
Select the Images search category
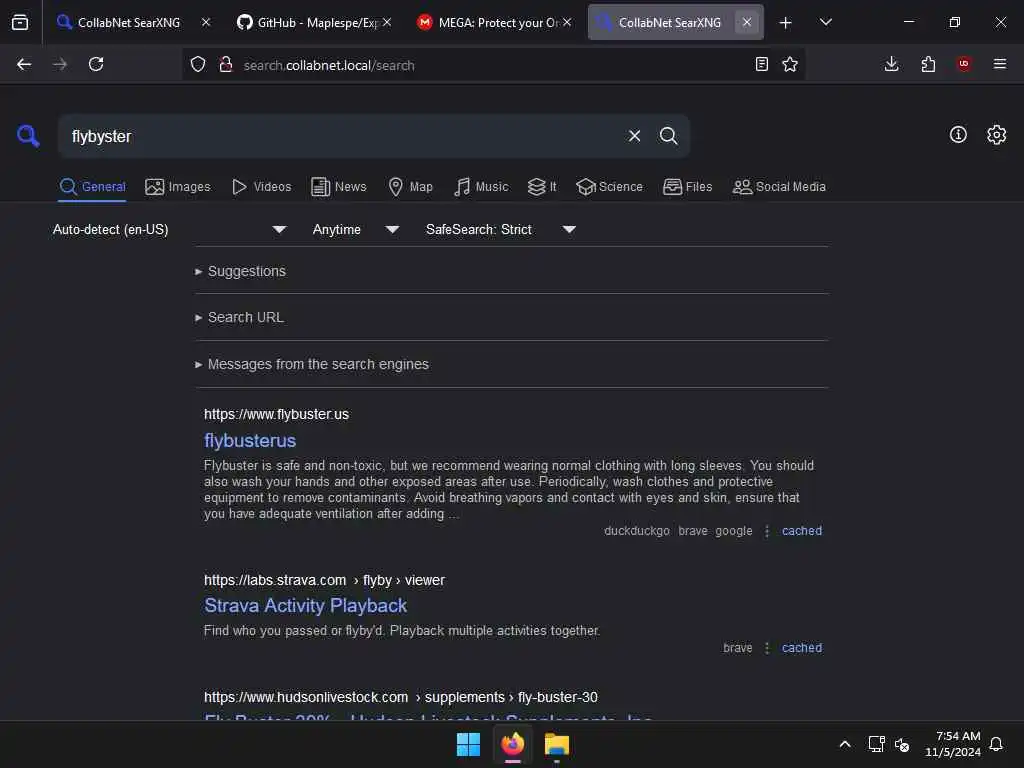[178, 187]
